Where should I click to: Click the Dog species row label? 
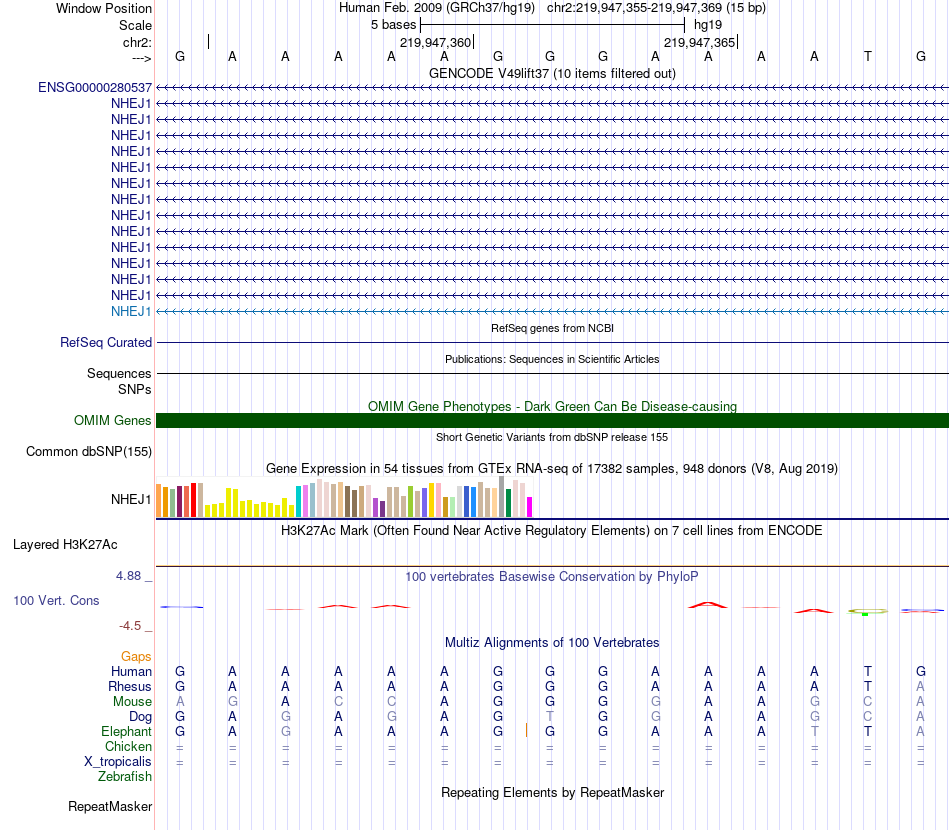(x=140, y=717)
